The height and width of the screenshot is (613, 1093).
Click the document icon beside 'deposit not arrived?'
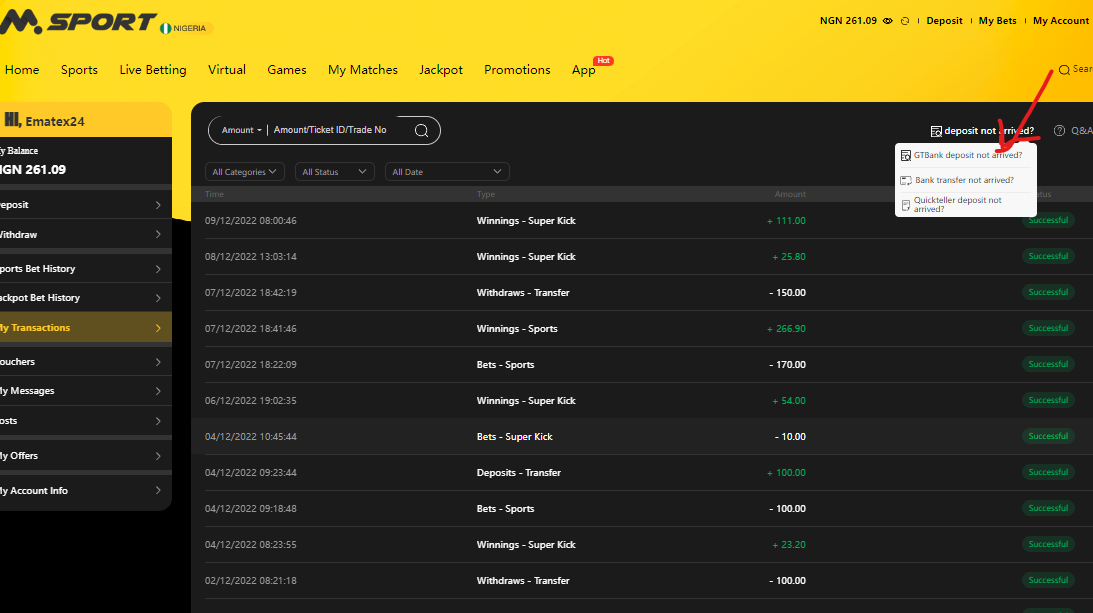click(x=936, y=130)
